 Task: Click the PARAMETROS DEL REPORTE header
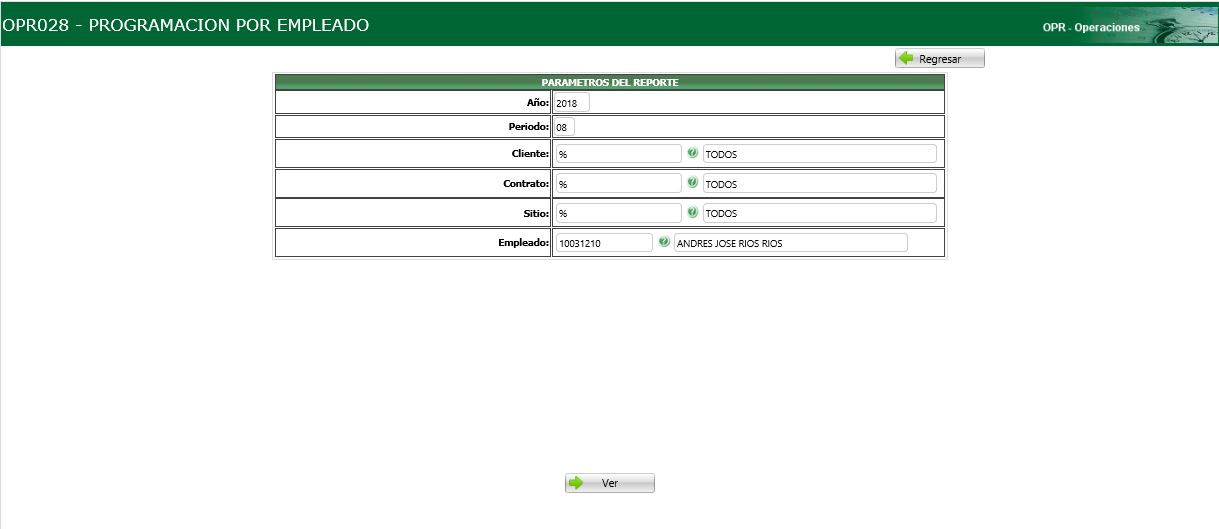[610, 82]
